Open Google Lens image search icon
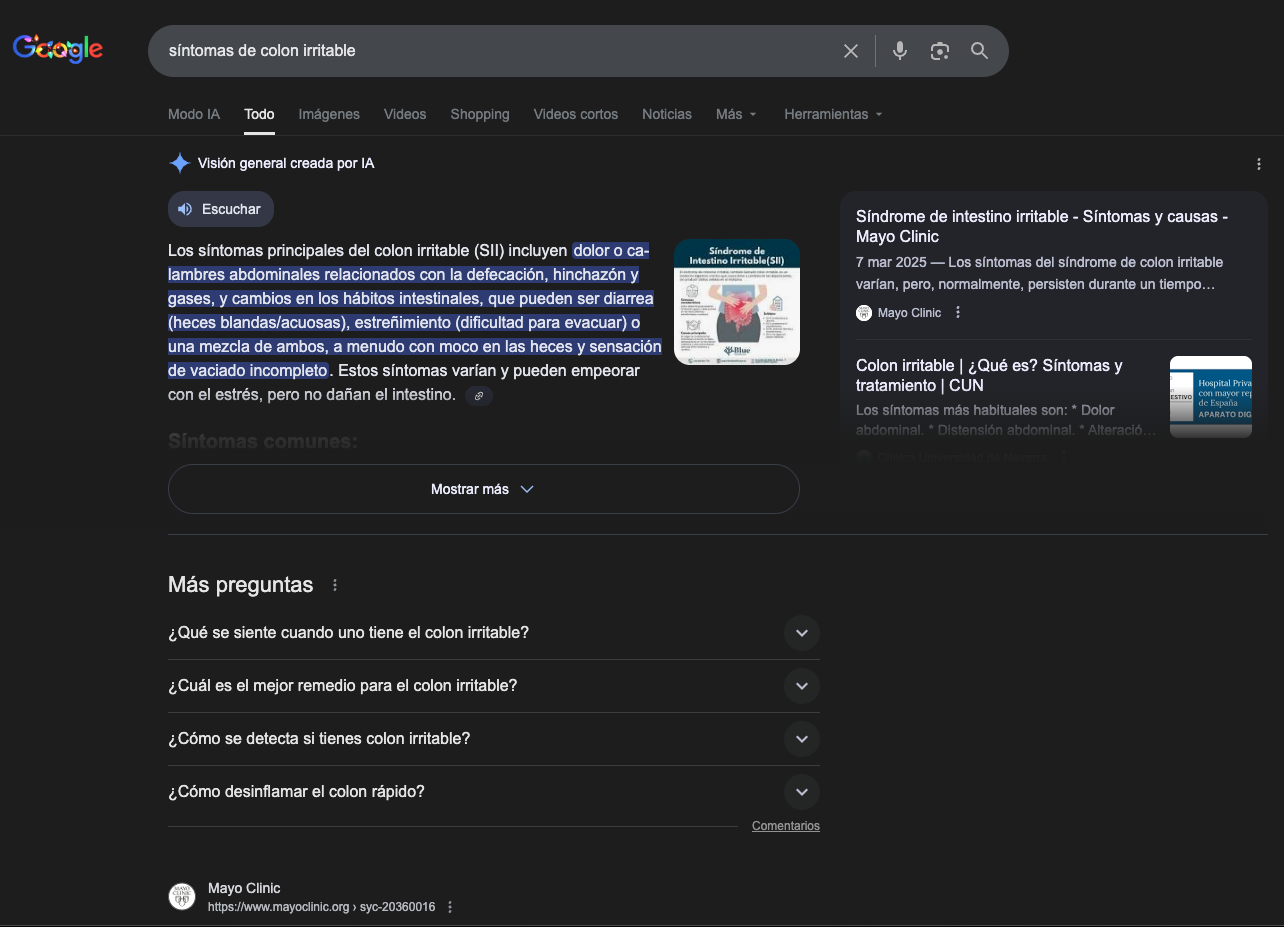 939,51
